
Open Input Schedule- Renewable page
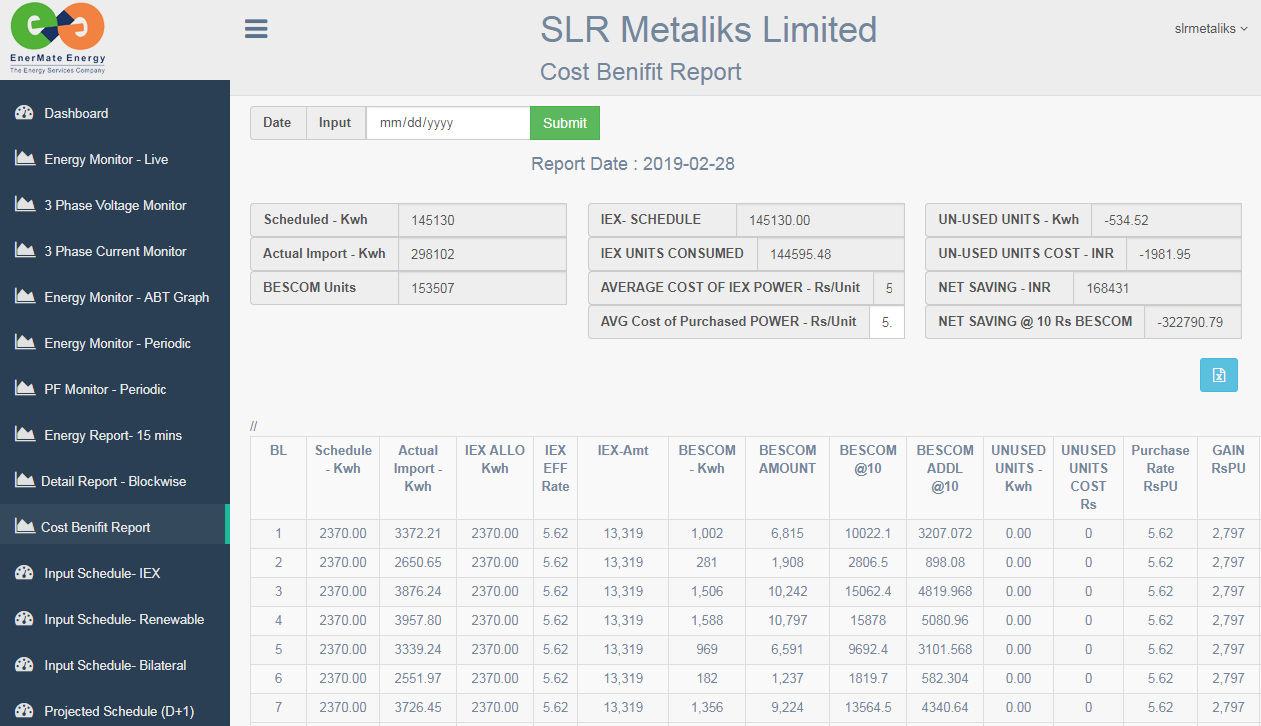pos(124,619)
